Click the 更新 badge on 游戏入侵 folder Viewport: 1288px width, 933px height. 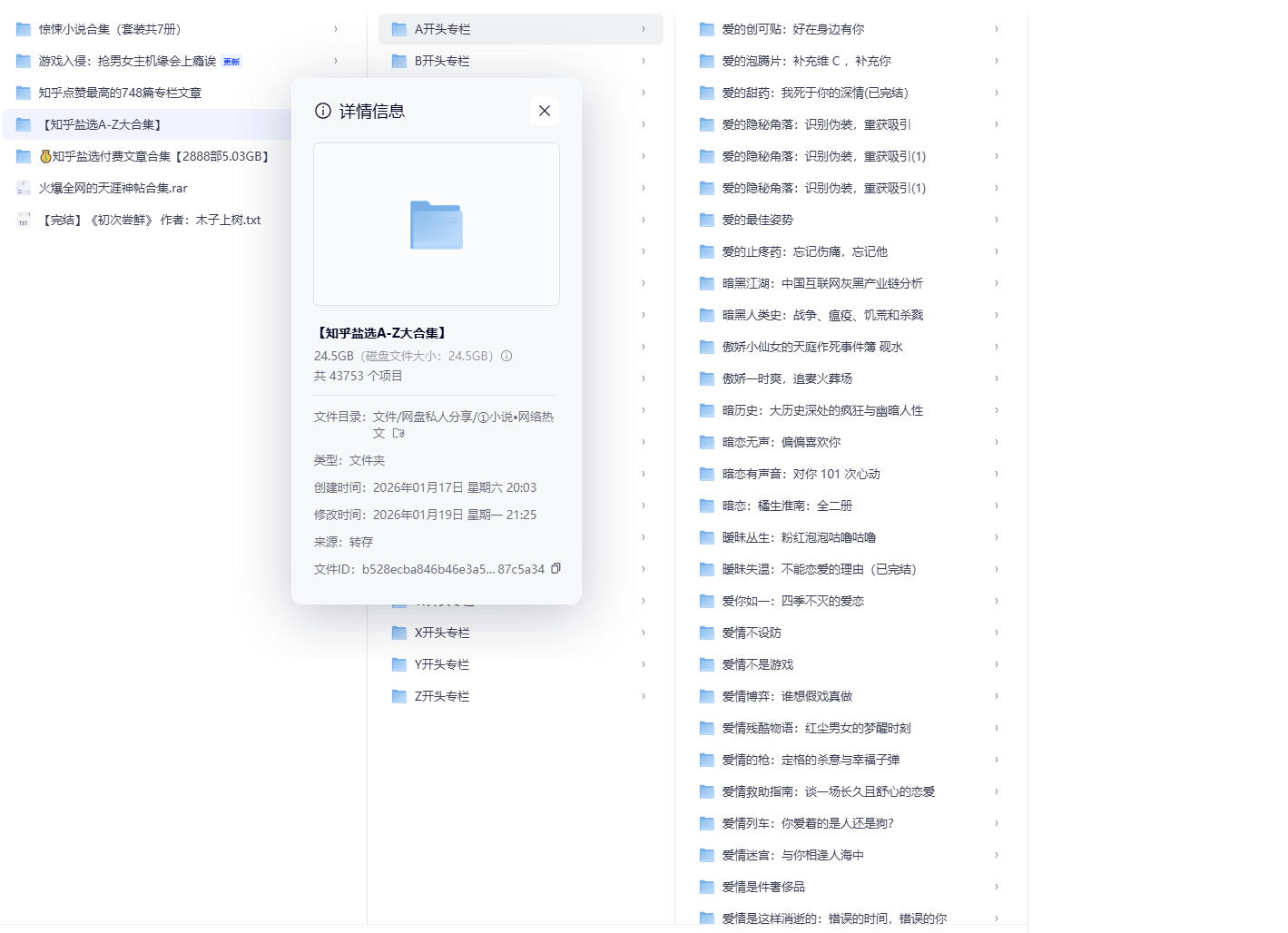click(231, 62)
